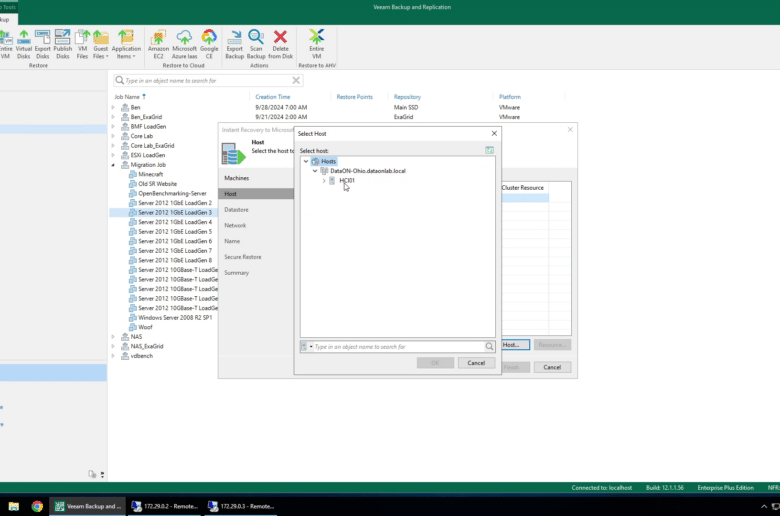Image resolution: width=780 pixels, height=516 pixels.
Task: Click the Export Backup action icon
Action: click(x=234, y=44)
